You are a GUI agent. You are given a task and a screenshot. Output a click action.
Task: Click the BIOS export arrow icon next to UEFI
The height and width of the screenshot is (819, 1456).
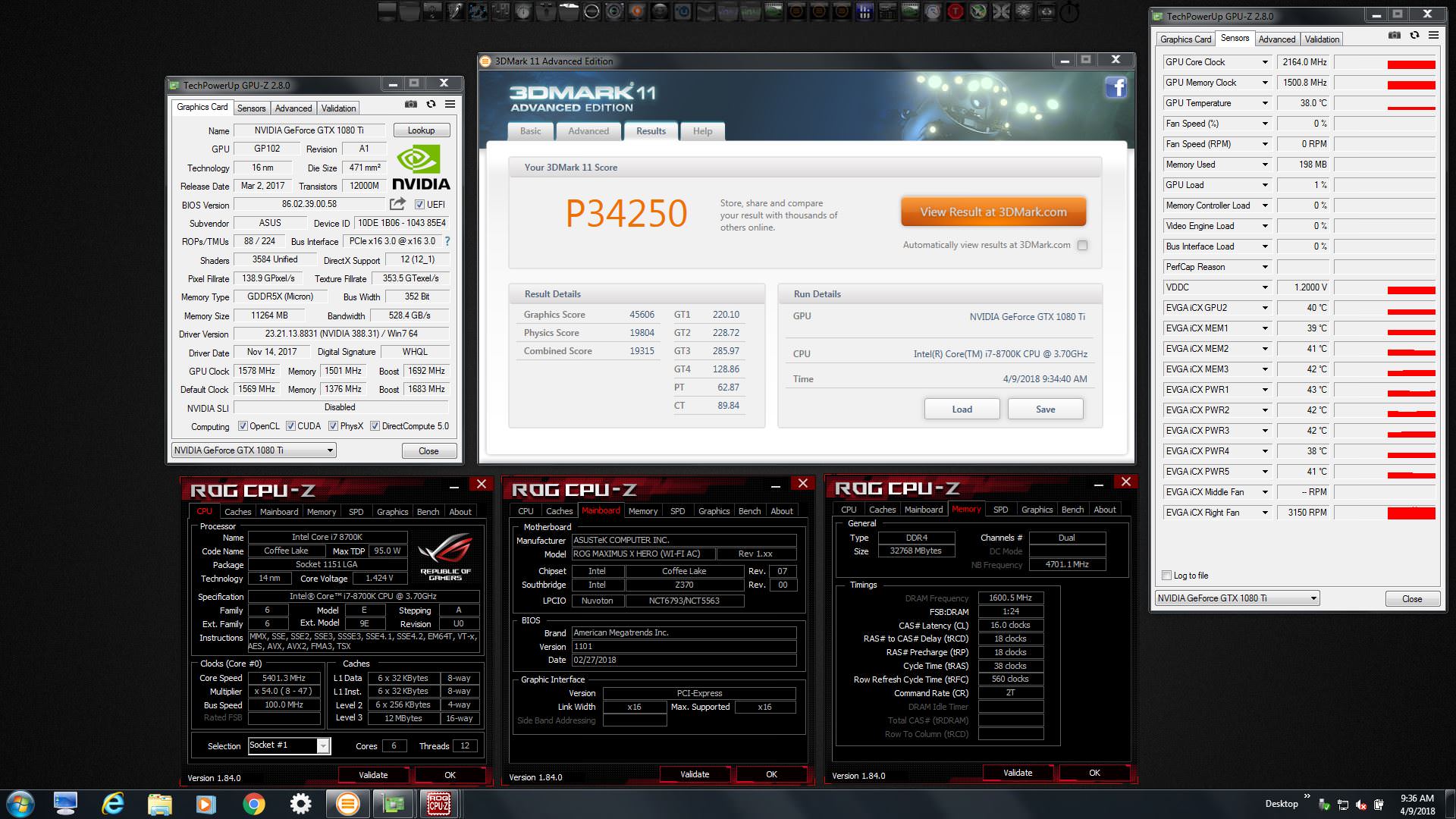pos(397,204)
